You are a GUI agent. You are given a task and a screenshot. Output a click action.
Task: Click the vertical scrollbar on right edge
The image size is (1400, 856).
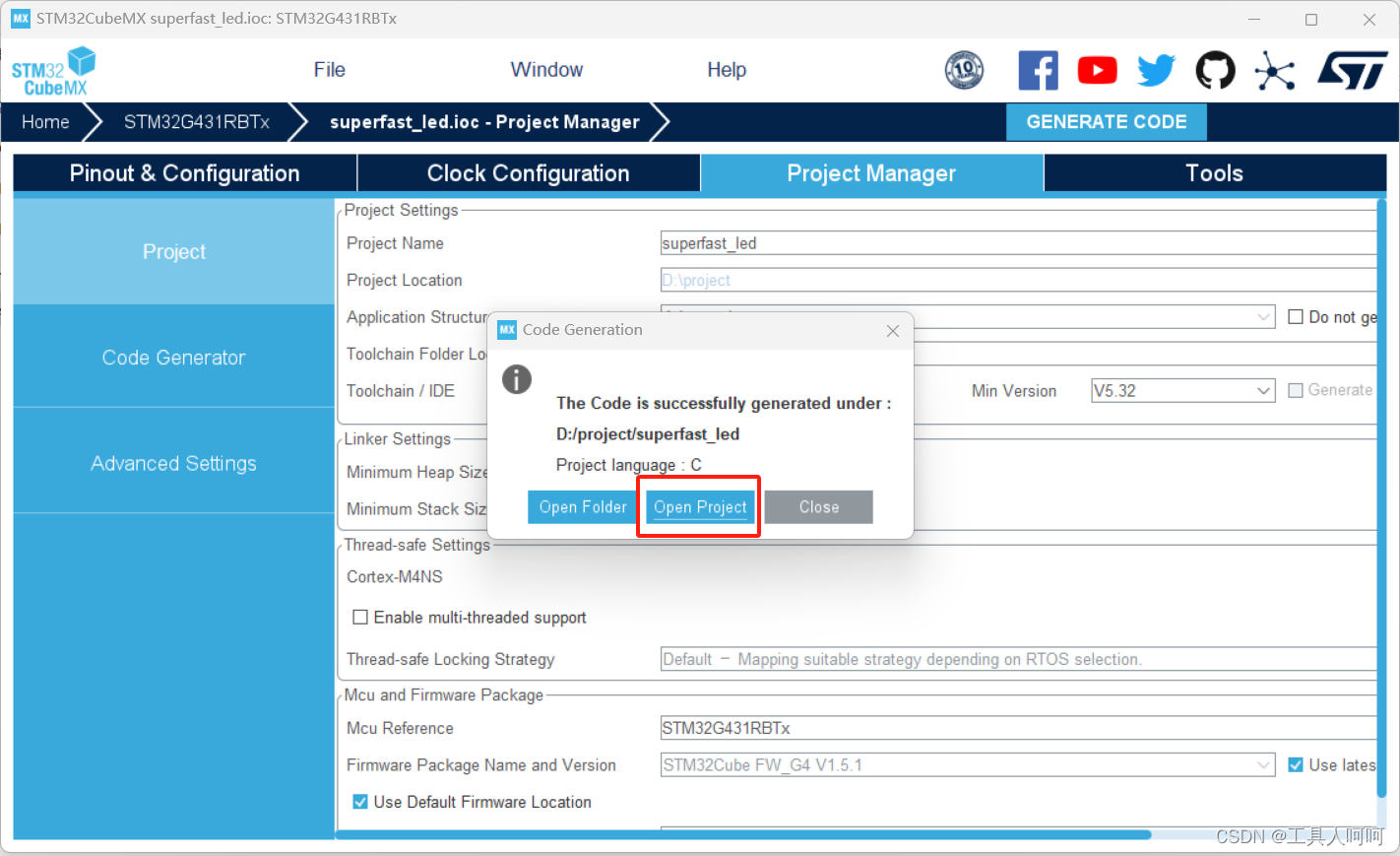tap(1381, 498)
